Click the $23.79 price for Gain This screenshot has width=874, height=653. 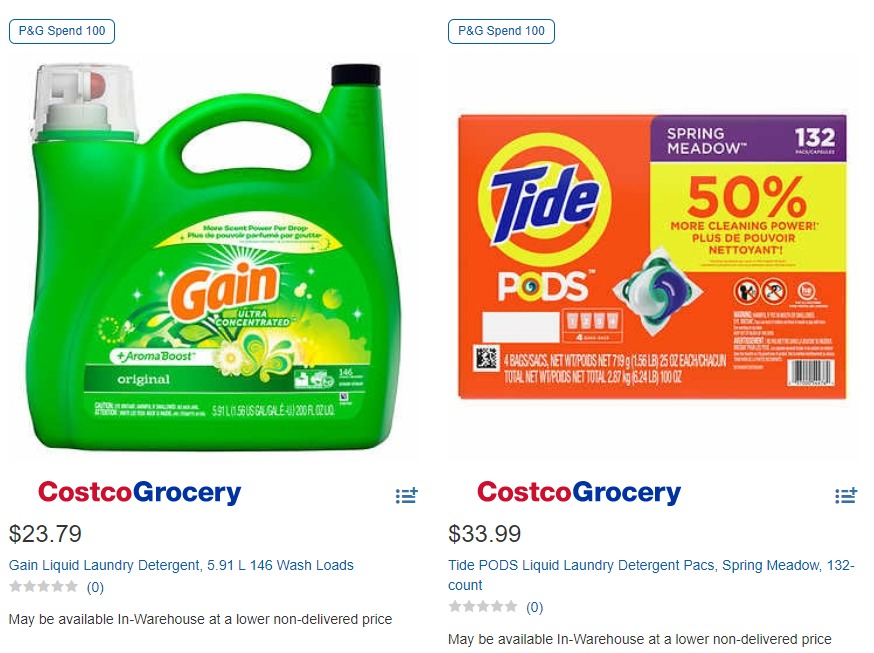pos(45,534)
